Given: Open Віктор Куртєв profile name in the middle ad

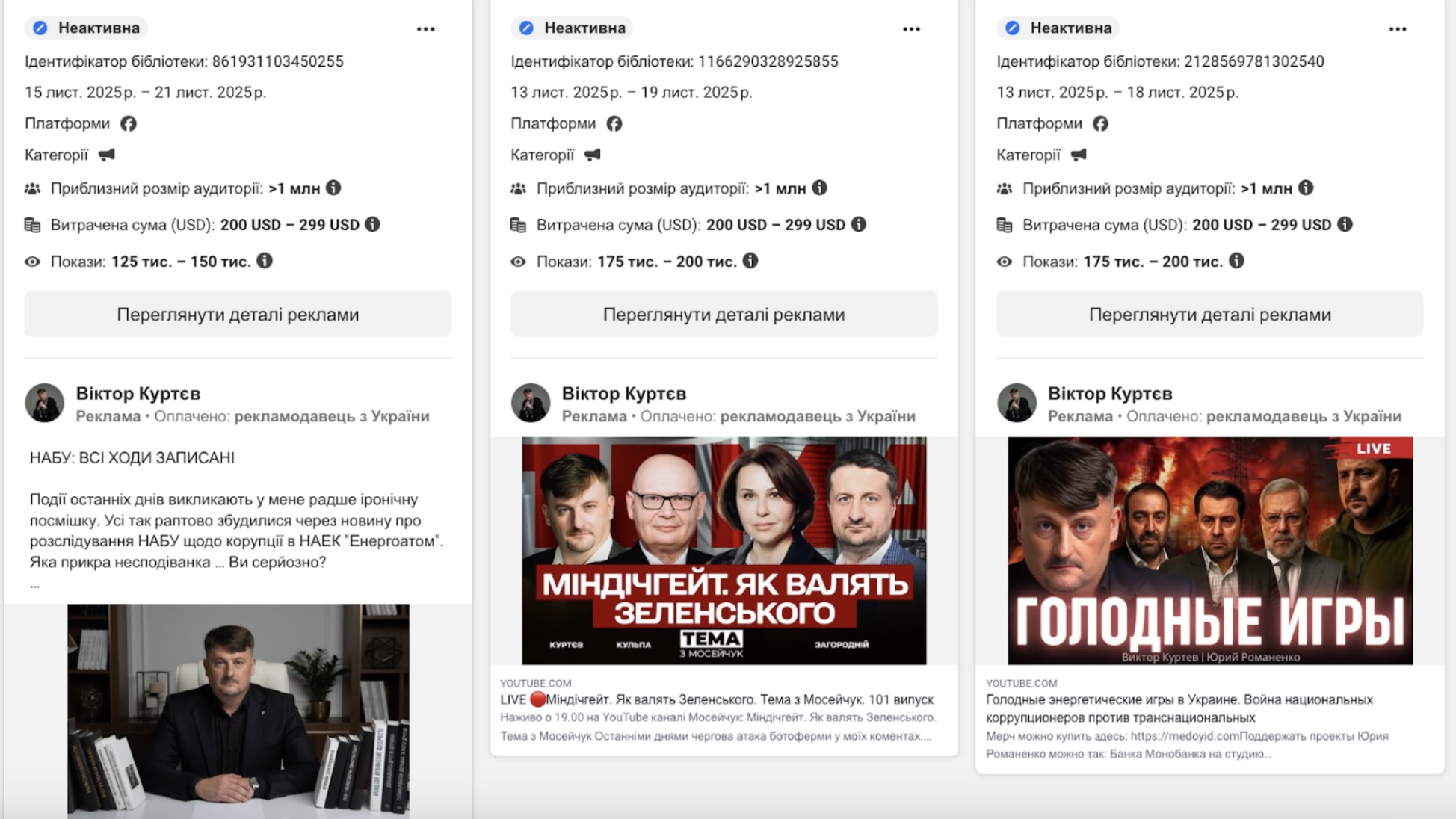Looking at the screenshot, I should coord(623,393).
